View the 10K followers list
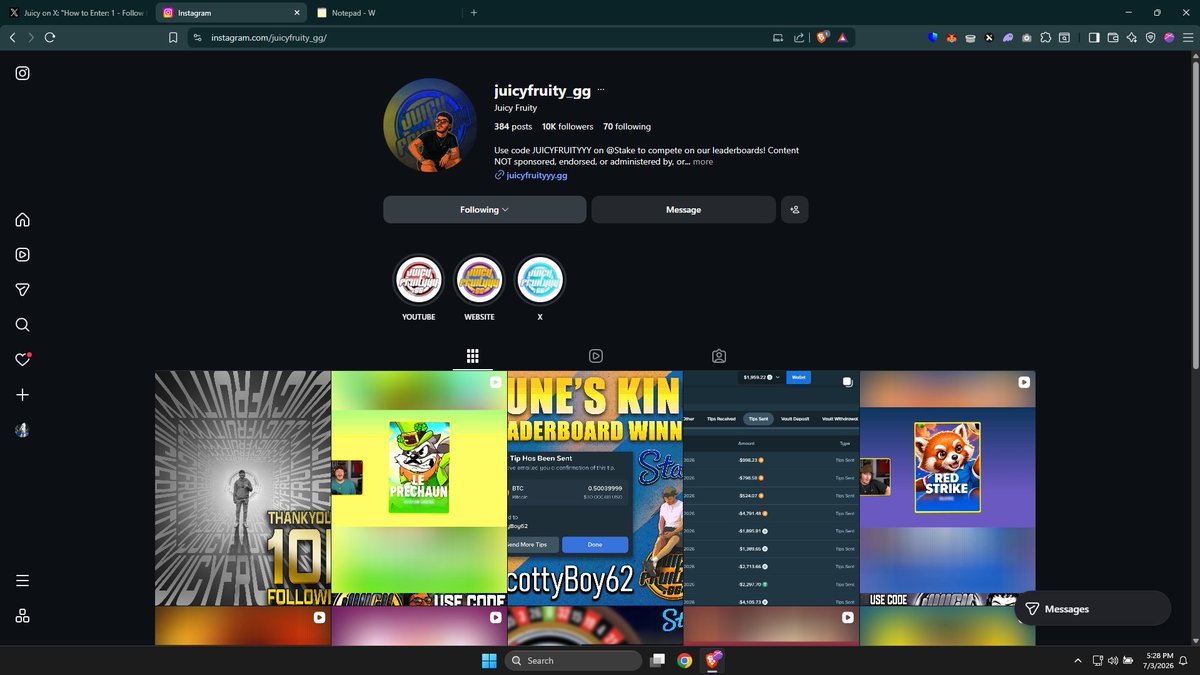Image resolution: width=1200 pixels, height=675 pixels. pos(567,127)
